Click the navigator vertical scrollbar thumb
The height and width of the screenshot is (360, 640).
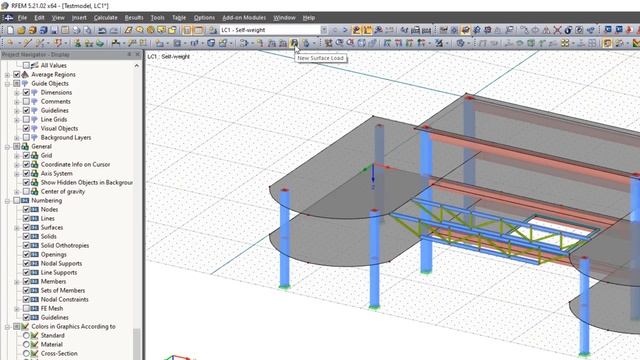pos(137,344)
